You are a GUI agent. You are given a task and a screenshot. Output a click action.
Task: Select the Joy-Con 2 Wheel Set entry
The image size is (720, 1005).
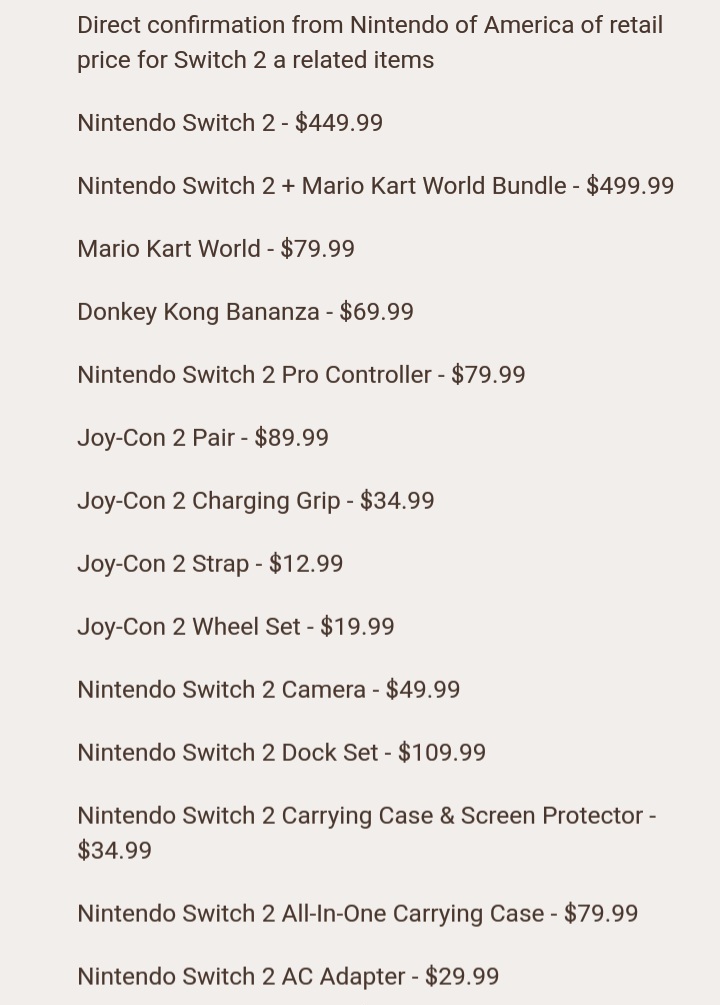(x=236, y=626)
